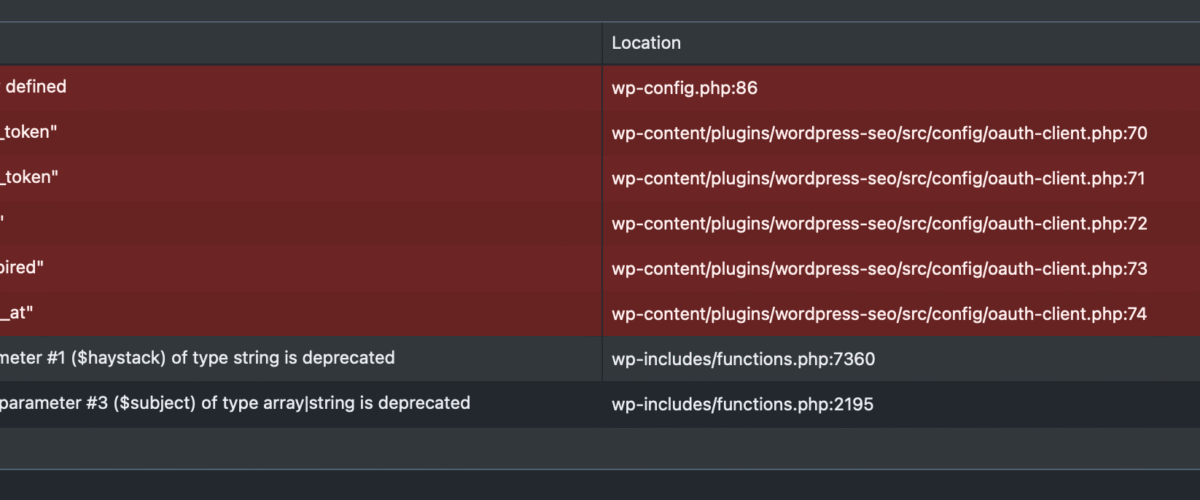Image resolution: width=1200 pixels, height=500 pixels.
Task: Open the oauth-client.php:70 file link
Action: tap(878, 133)
